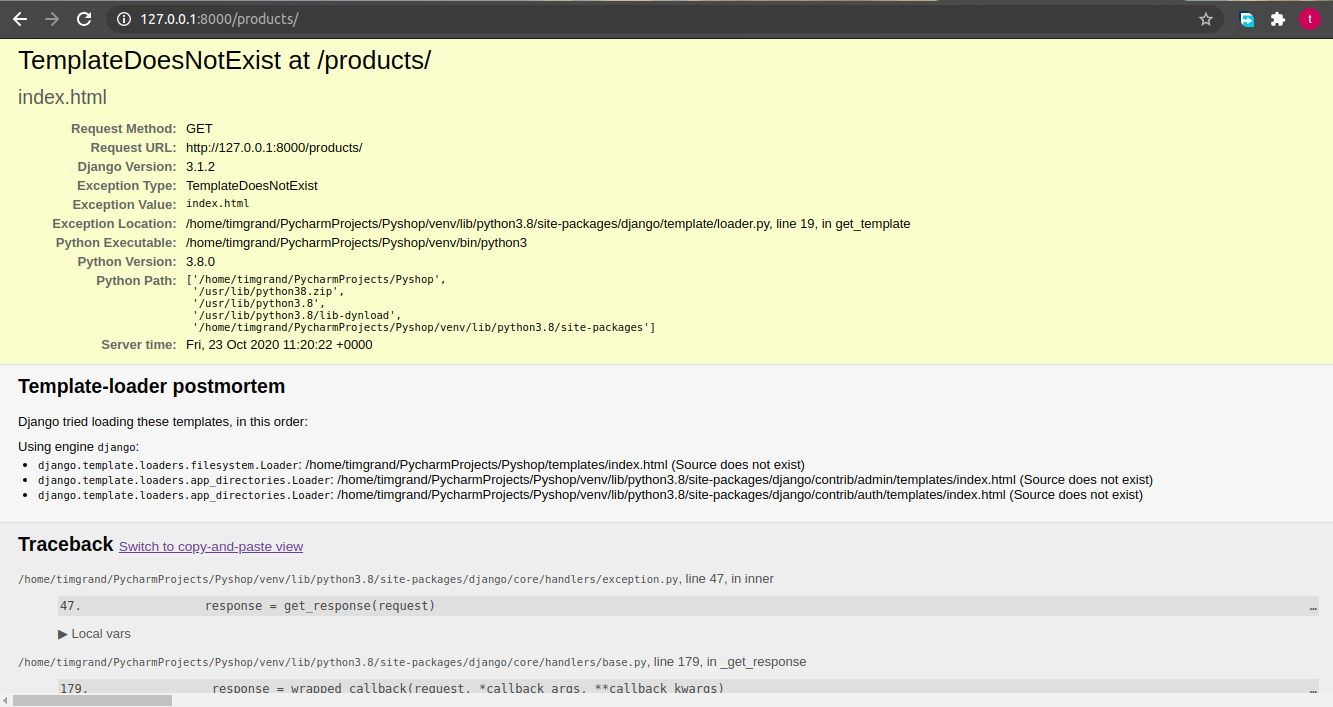Select Python Path entry '/usr/lib/python3.8/lib-dynload'
The width and height of the screenshot is (1333, 707).
[296, 316]
